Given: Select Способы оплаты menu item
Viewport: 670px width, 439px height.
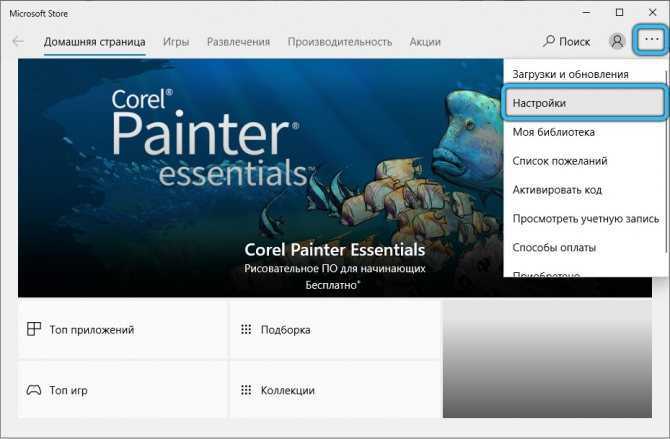Looking at the screenshot, I should 585,247.
